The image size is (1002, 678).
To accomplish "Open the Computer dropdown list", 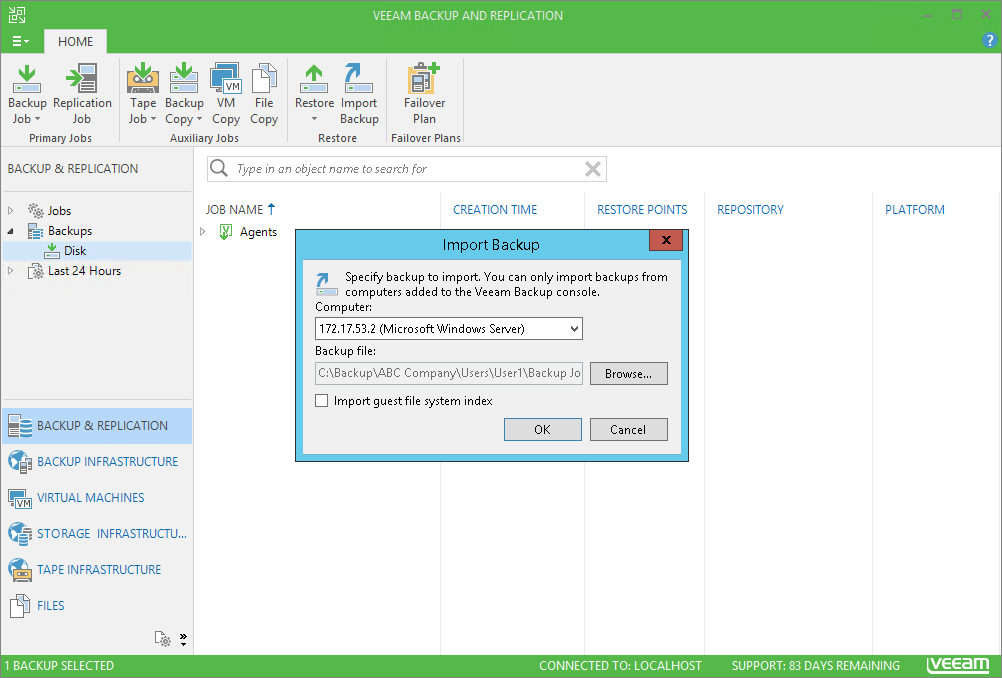I will [x=574, y=328].
